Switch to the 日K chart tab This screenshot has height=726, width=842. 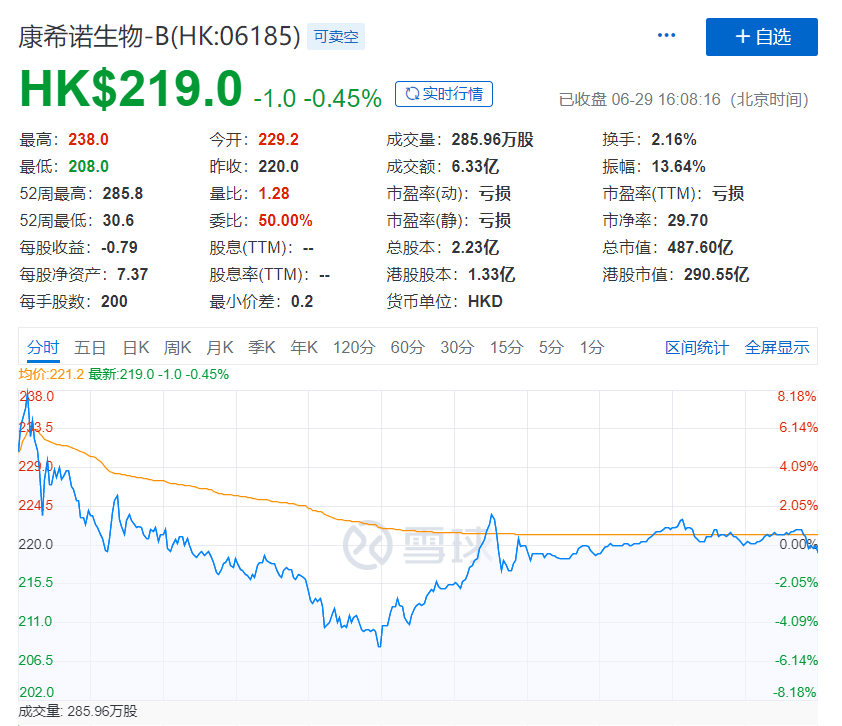[x=135, y=348]
